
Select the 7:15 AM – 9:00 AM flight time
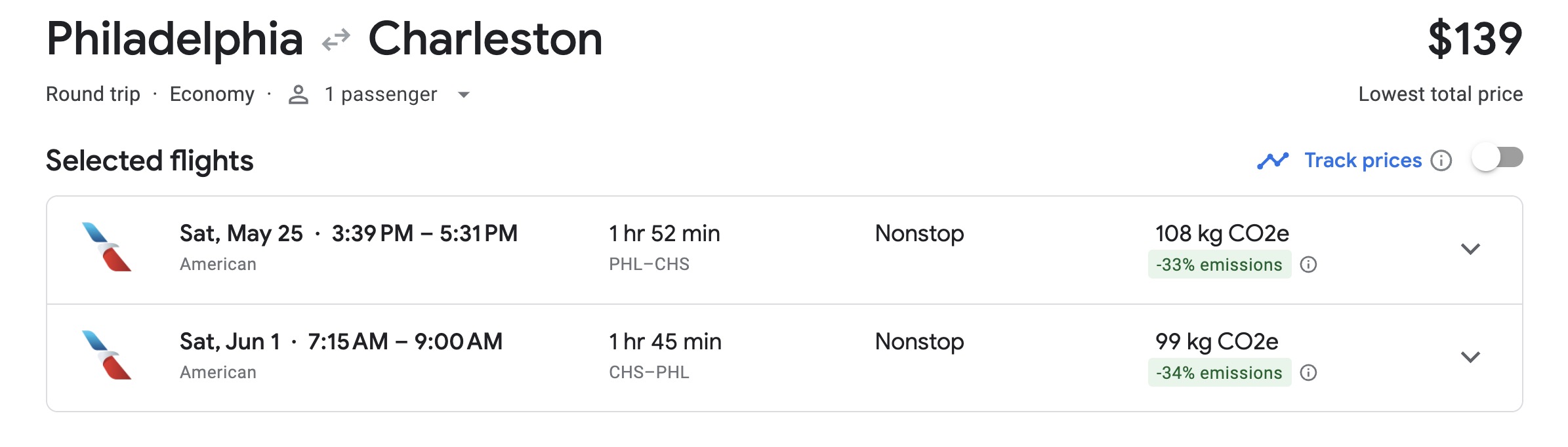[x=405, y=341]
